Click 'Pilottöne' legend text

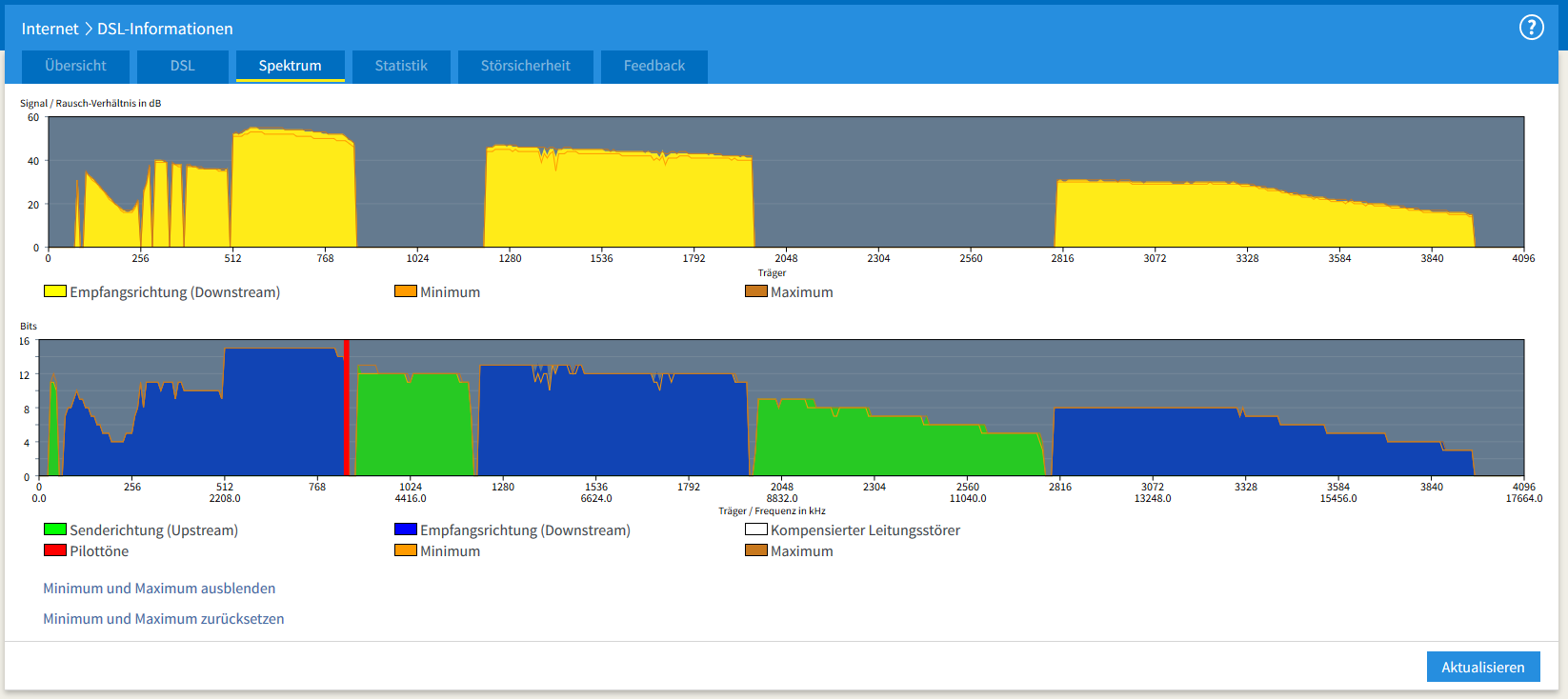(99, 551)
